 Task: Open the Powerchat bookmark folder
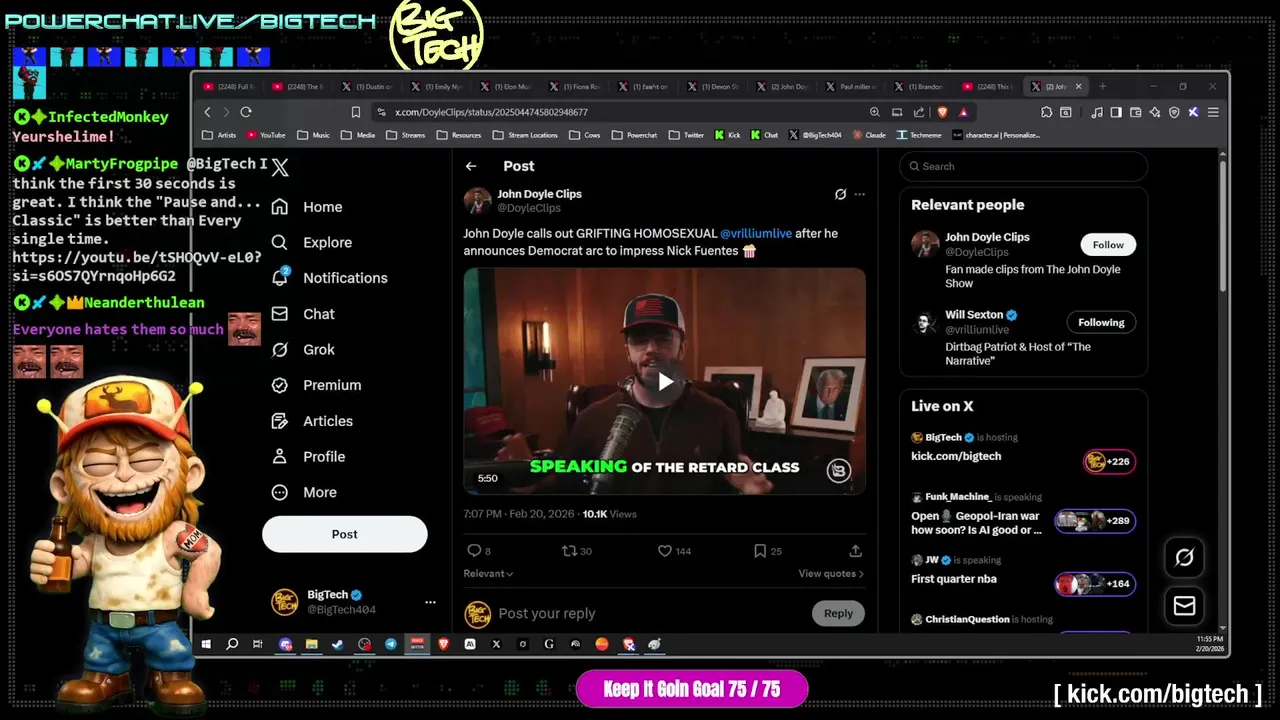635,135
